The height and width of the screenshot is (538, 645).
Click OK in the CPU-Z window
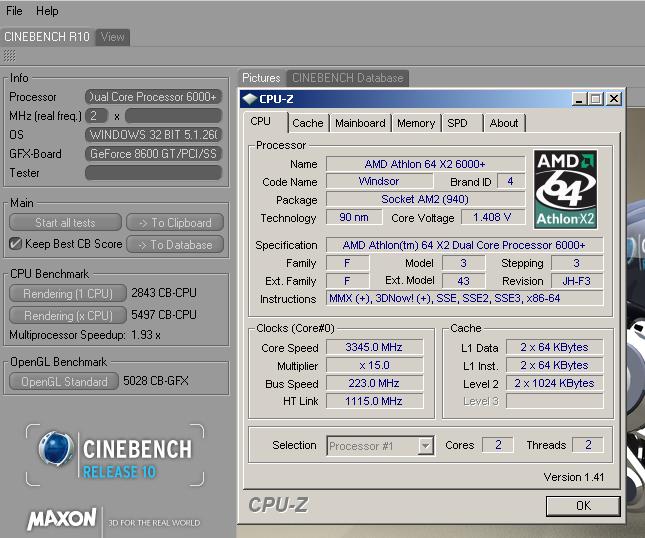click(x=583, y=506)
